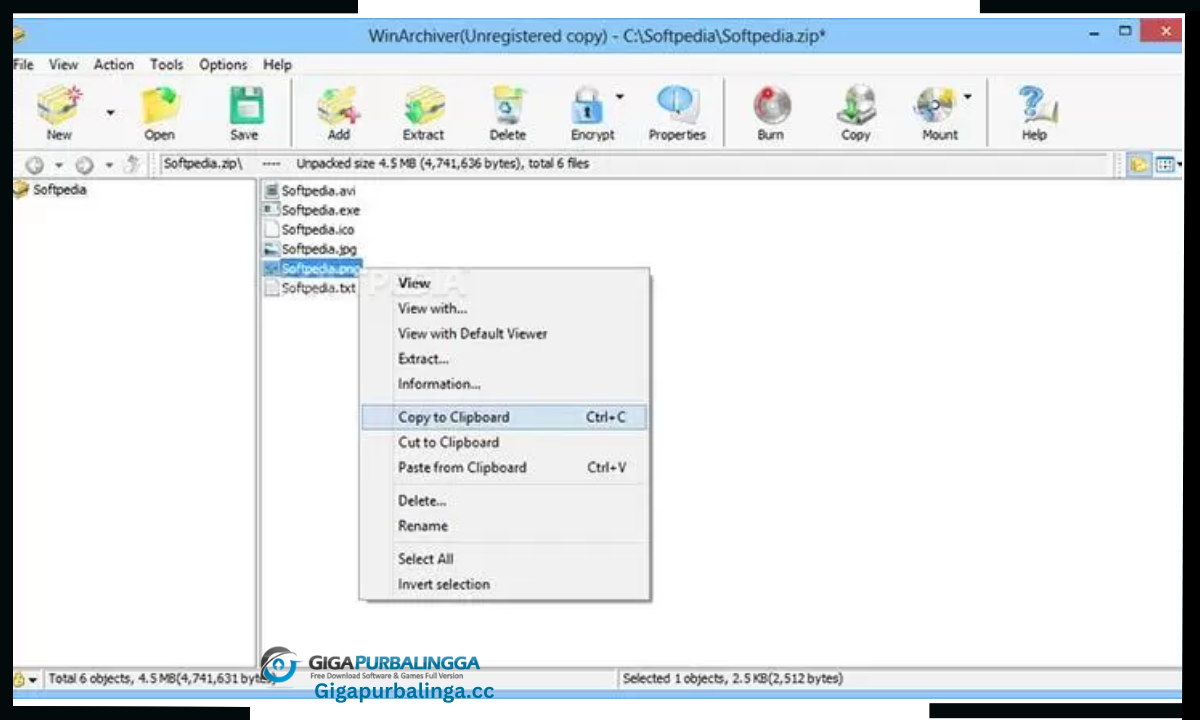Open the Tools menu
The image size is (1200, 720).
tap(166, 64)
